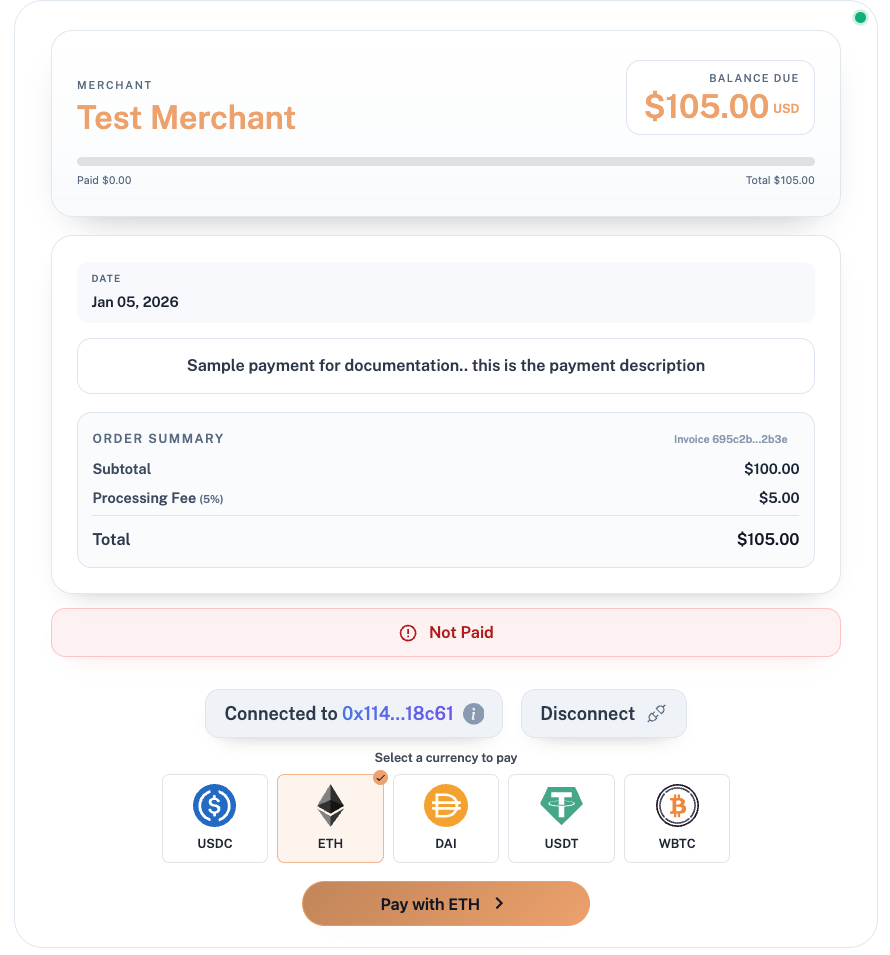Click the USDT Tether icon
This screenshot has width=890, height=955.
pos(561,805)
